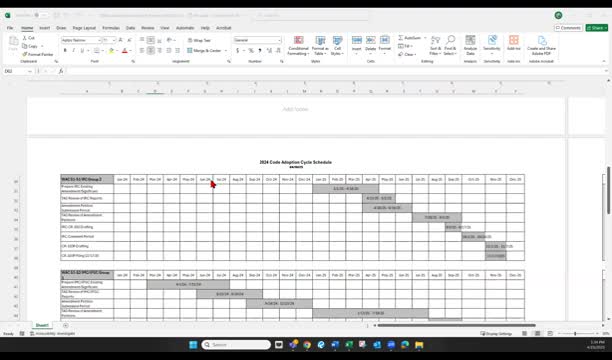
Task: Toggle underline formatting
Action: click(x=82, y=51)
